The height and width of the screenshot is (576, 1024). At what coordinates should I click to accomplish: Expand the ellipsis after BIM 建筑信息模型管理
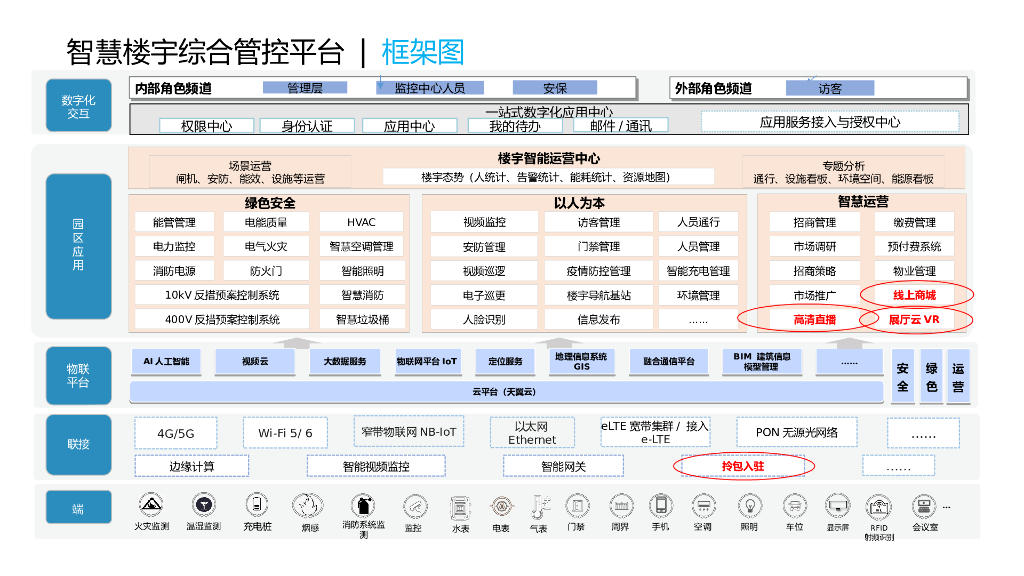click(x=849, y=363)
